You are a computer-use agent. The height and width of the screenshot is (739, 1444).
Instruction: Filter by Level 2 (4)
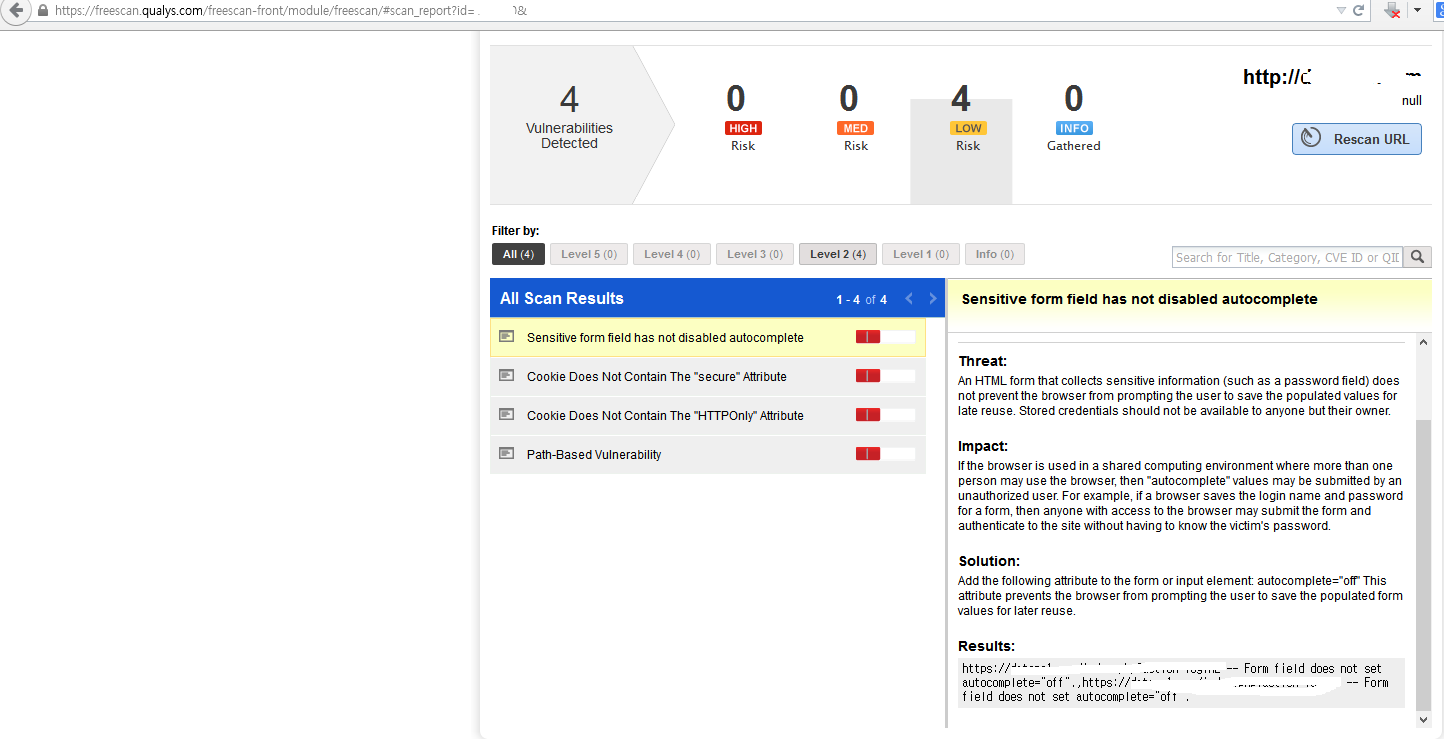[x=838, y=254]
